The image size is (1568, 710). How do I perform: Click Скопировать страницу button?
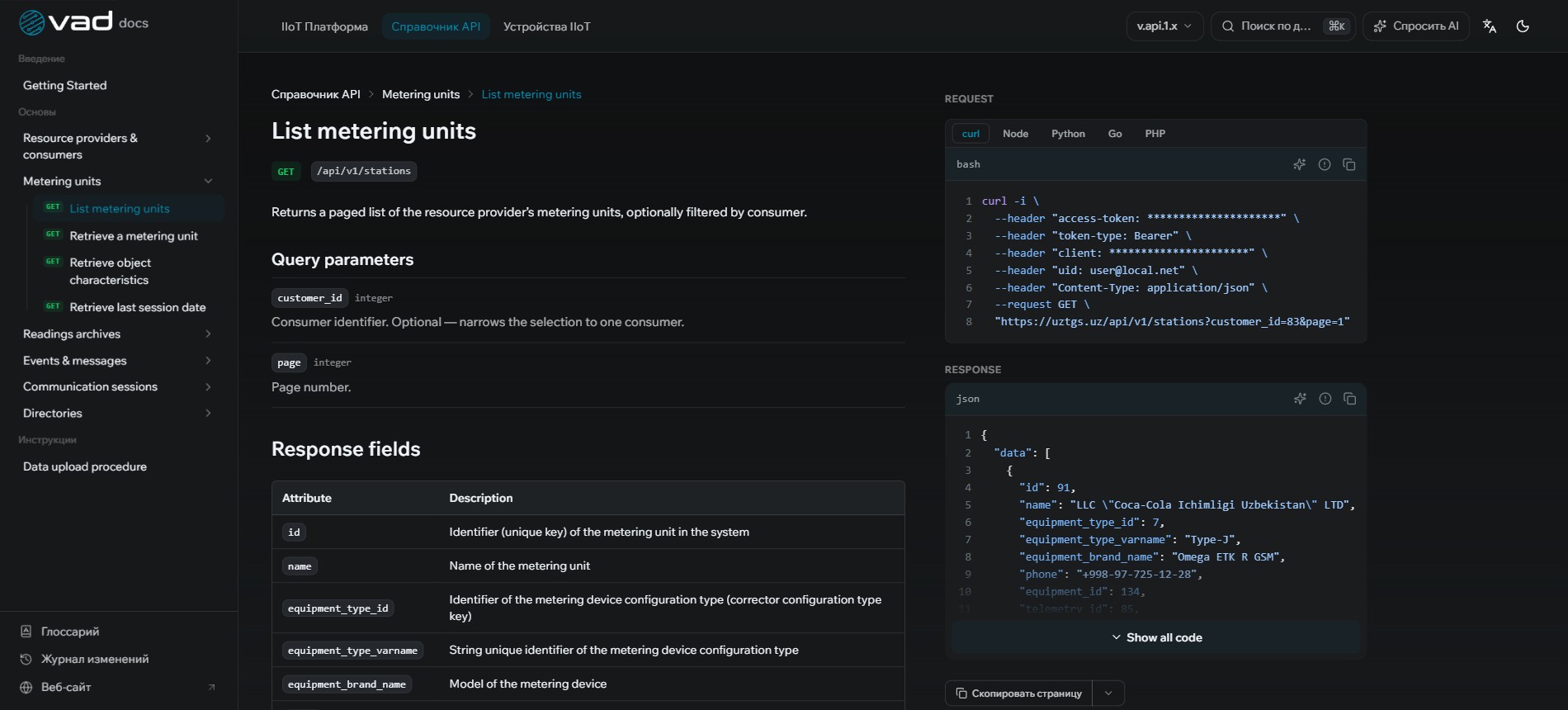coord(1018,693)
